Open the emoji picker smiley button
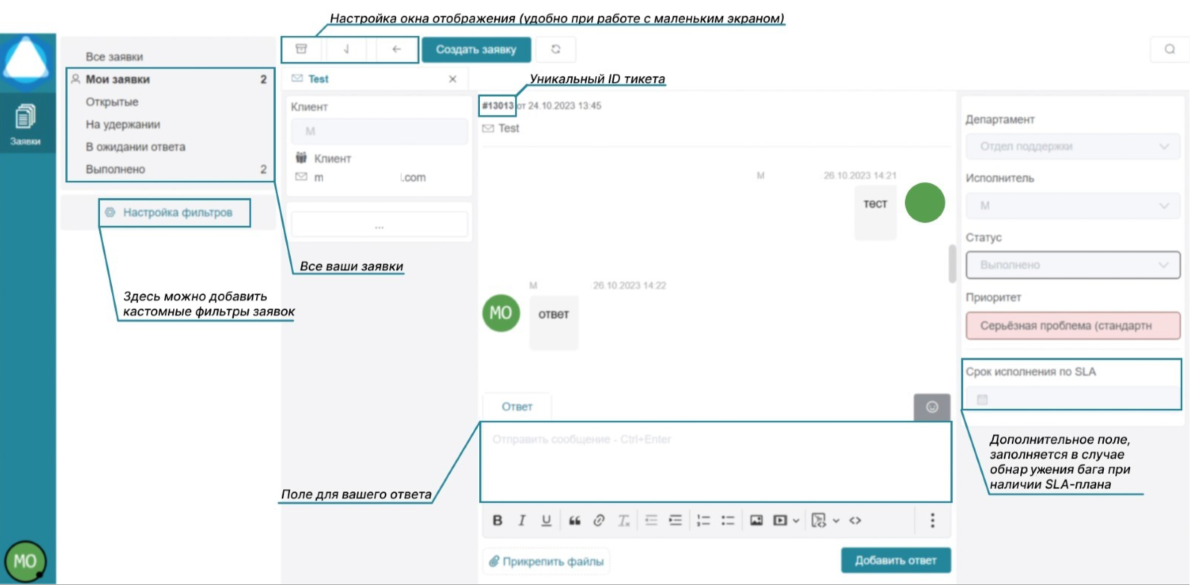 931,407
